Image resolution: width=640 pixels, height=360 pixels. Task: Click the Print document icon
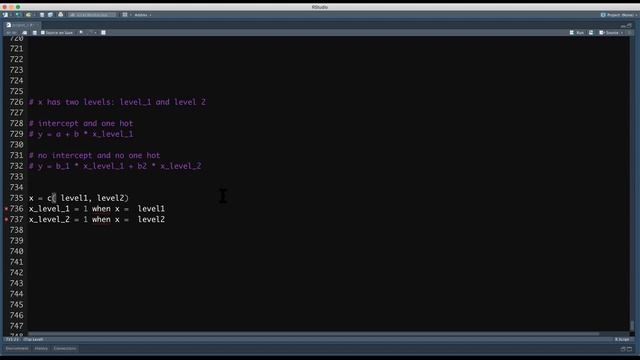tap(60, 15)
